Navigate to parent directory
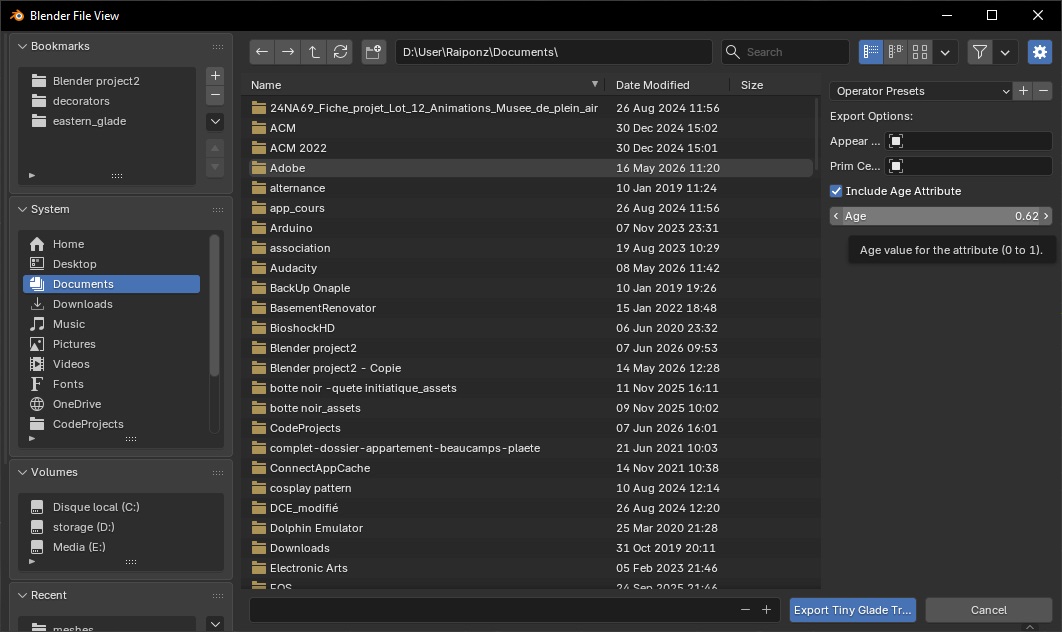Viewport: 1062px width, 632px height. (x=314, y=52)
